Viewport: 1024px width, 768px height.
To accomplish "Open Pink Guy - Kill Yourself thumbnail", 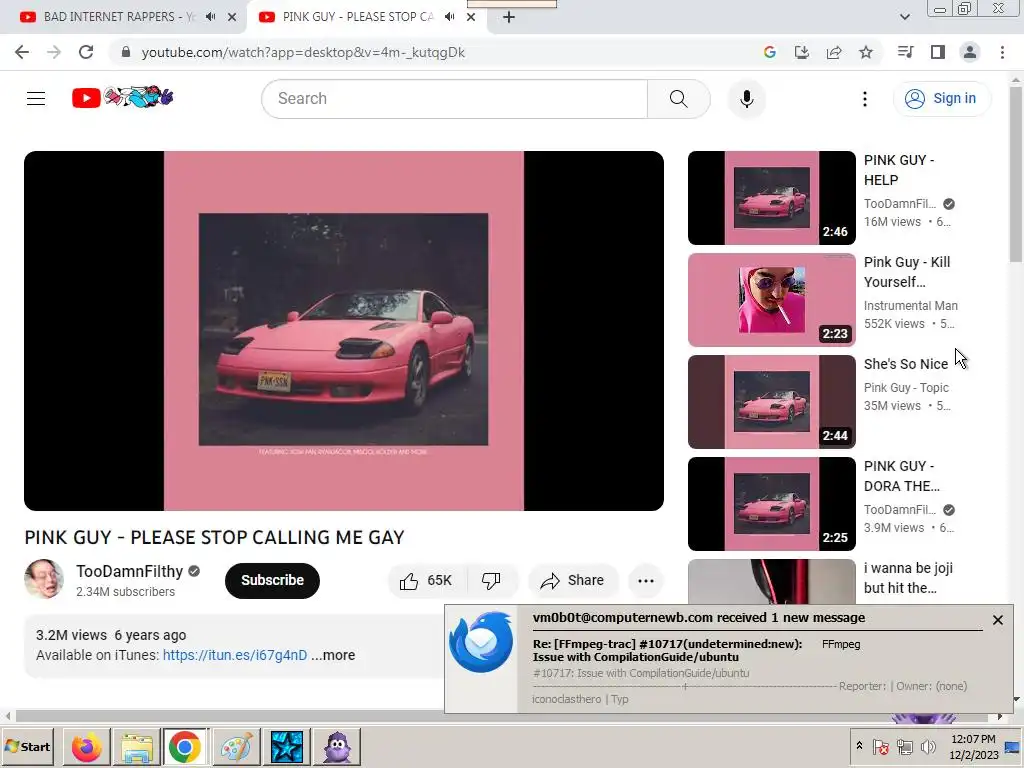I will click(771, 300).
